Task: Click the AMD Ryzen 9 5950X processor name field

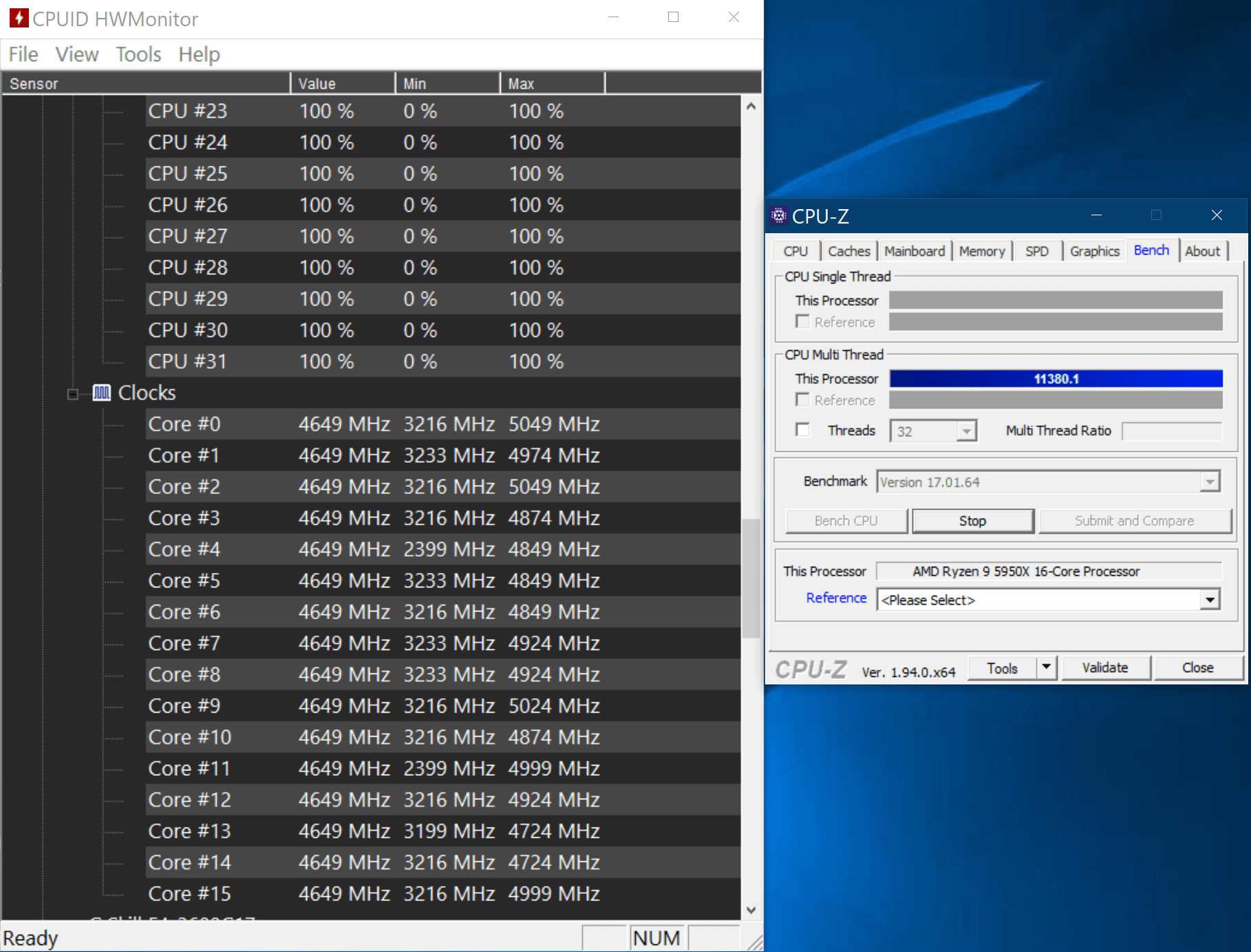Action: tap(1049, 571)
